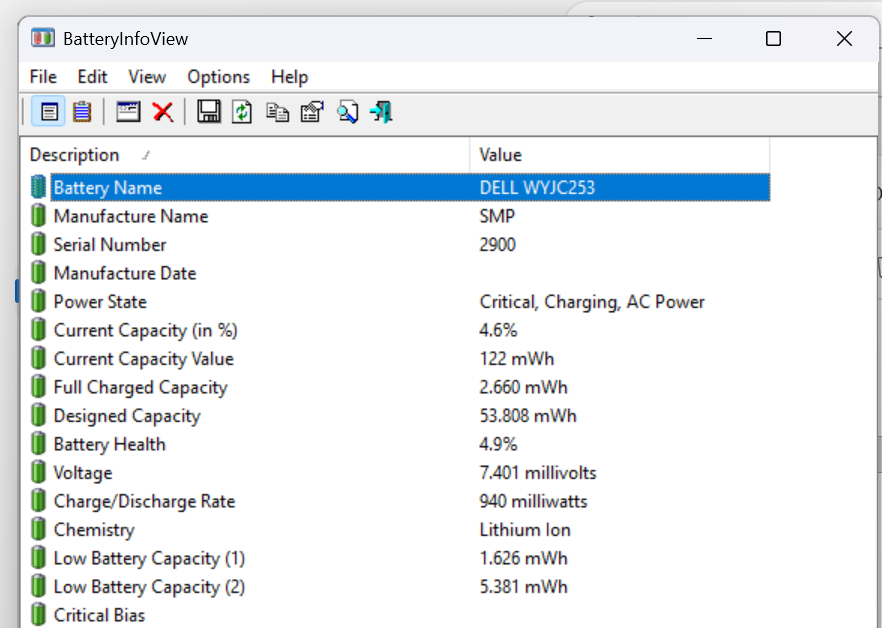Viewport: 882px width, 628px height.
Task: Sort by the Value column header
Action: [619, 155]
